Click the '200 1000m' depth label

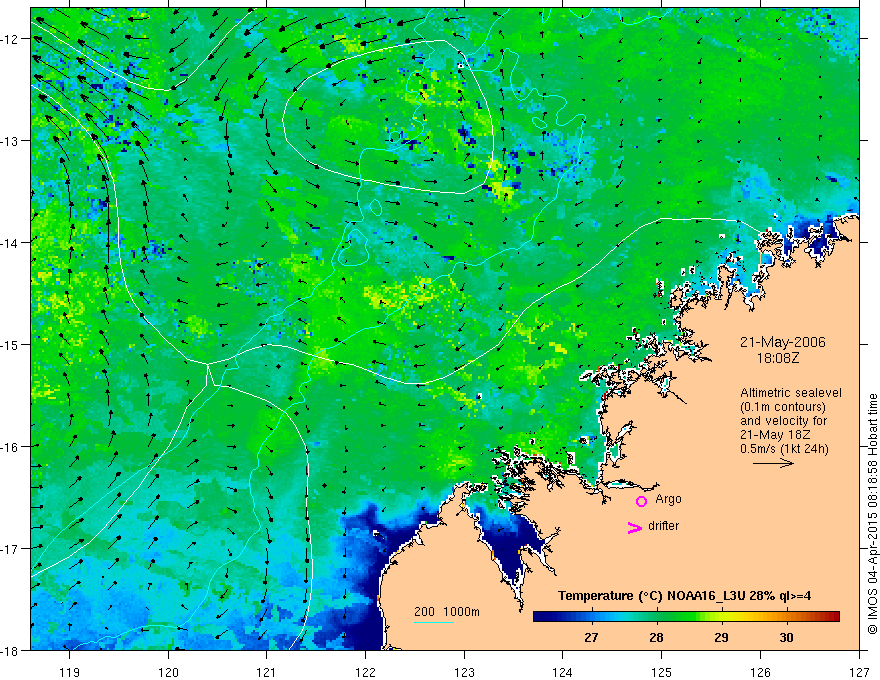click(x=447, y=612)
